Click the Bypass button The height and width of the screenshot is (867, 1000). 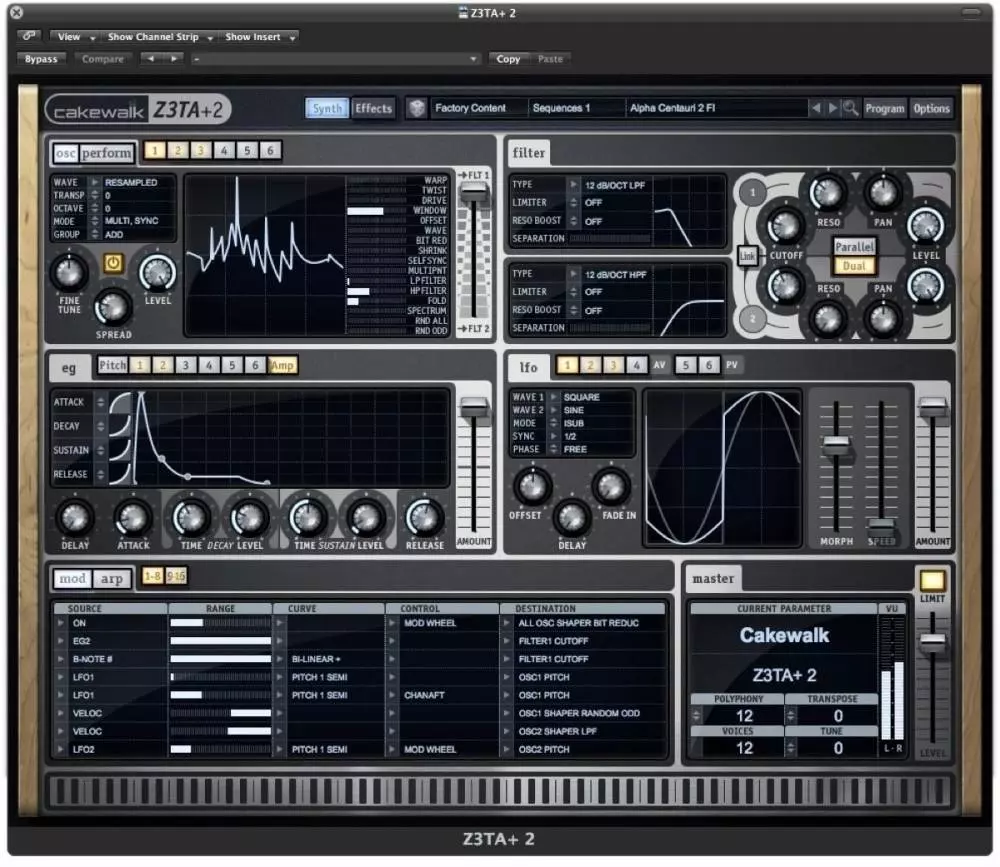tap(41, 59)
